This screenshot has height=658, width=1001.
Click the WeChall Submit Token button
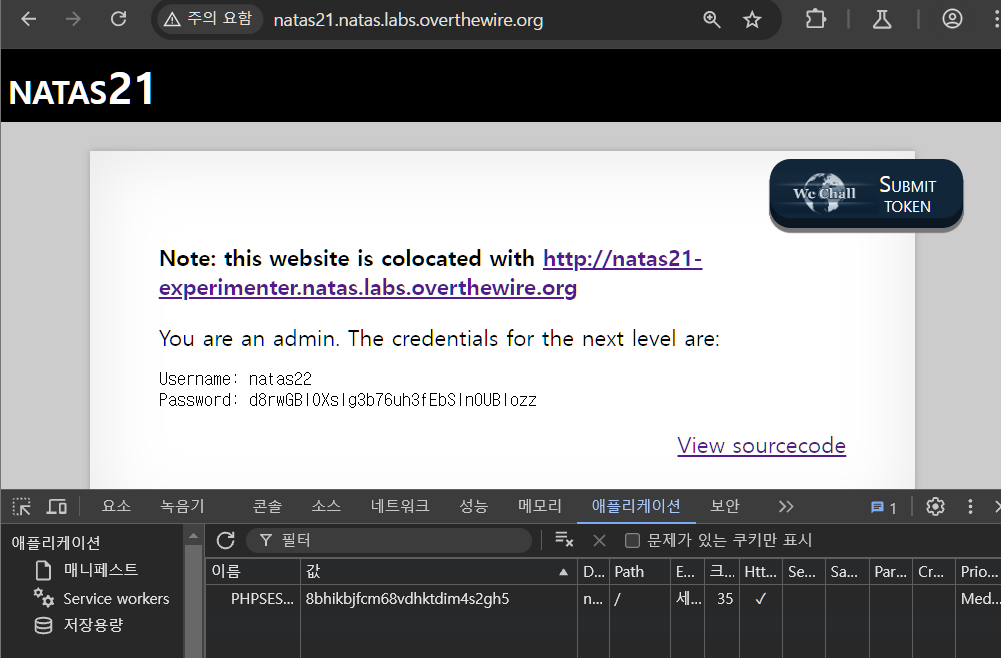(865, 195)
